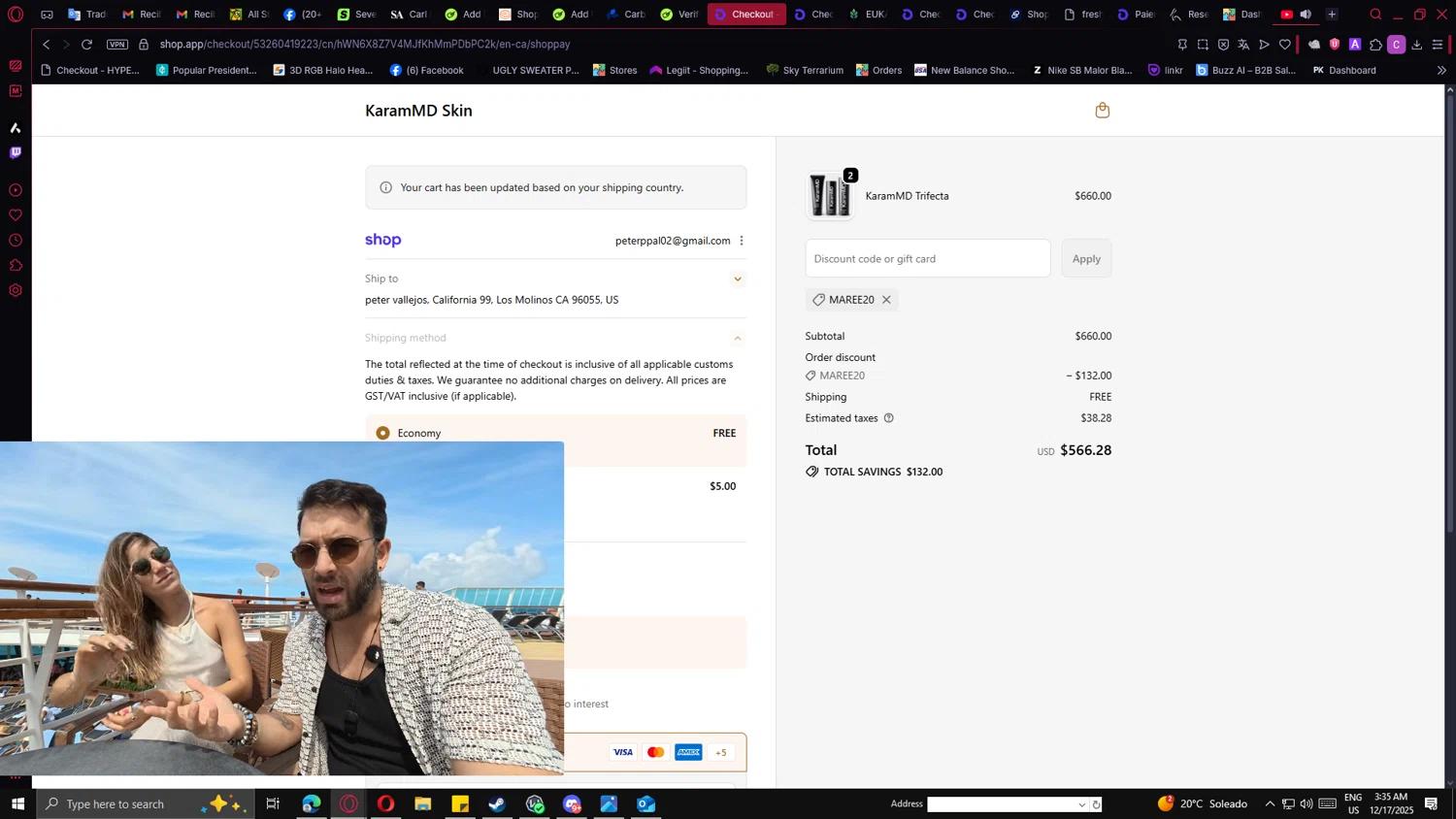Screen dimensions: 1456x819
Task: Remove the MAREE20 discount code
Action: click(x=886, y=300)
